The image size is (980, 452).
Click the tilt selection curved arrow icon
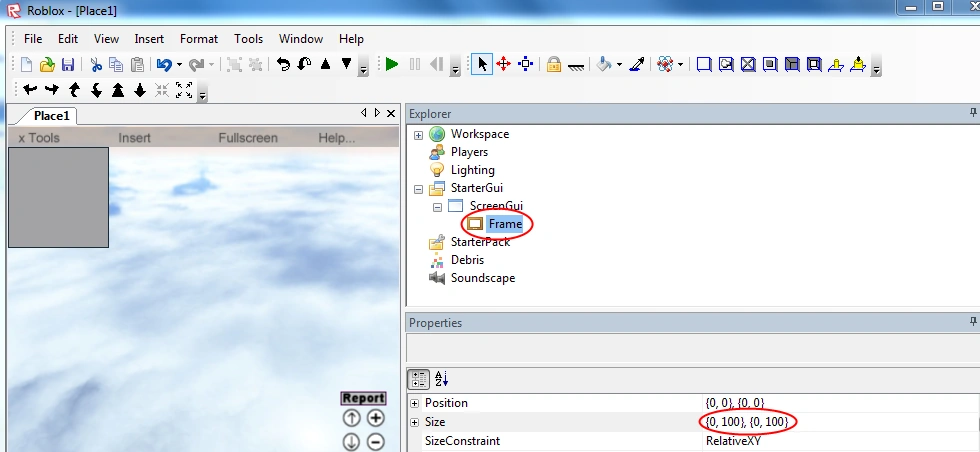pos(304,64)
